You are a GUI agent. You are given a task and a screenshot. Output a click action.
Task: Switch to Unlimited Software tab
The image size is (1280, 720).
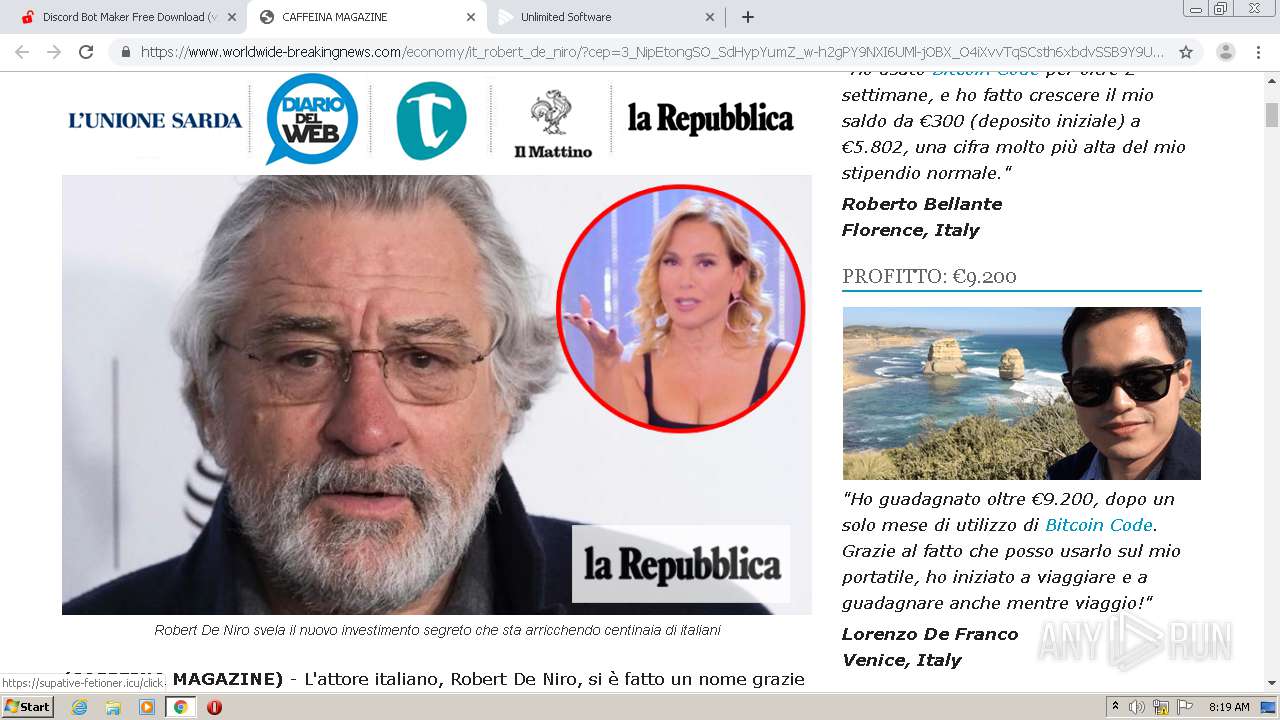coord(605,17)
